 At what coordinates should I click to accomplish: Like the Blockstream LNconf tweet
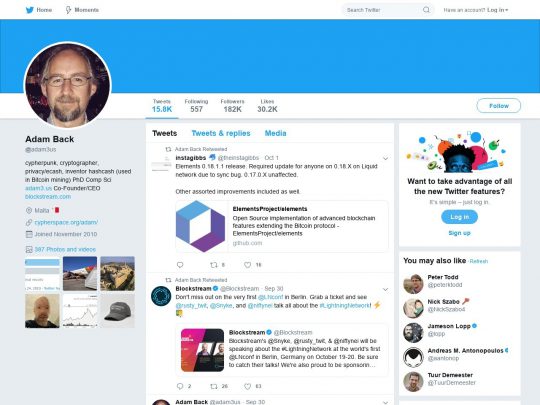tap(247, 386)
